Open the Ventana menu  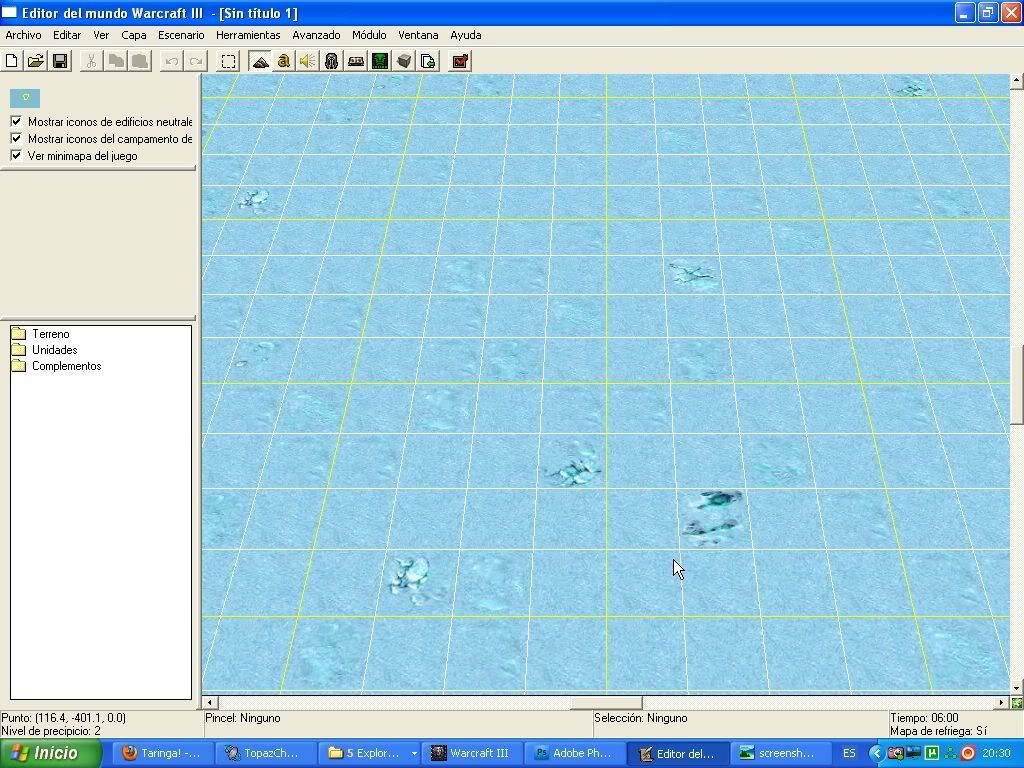click(x=418, y=35)
